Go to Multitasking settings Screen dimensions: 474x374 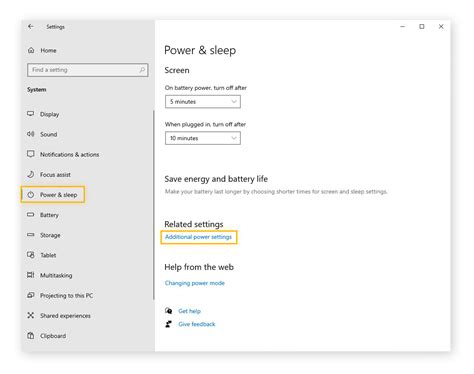click(x=56, y=275)
